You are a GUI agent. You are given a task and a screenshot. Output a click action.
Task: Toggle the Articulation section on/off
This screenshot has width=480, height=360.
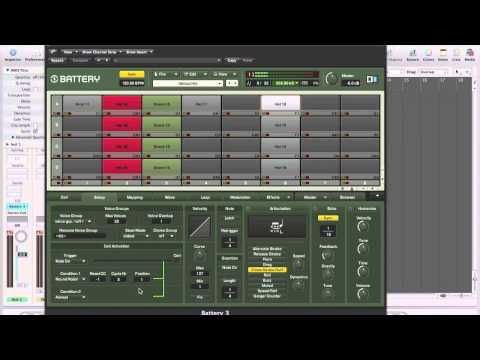click(248, 209)
